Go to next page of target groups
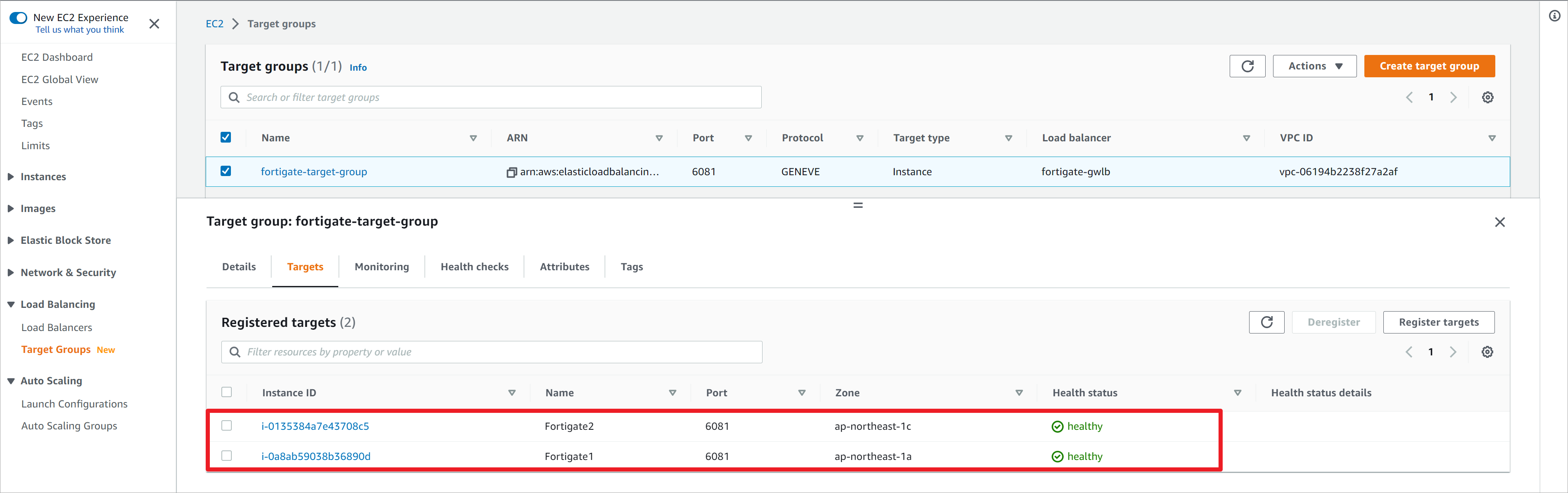 [x=1454, y=98]
